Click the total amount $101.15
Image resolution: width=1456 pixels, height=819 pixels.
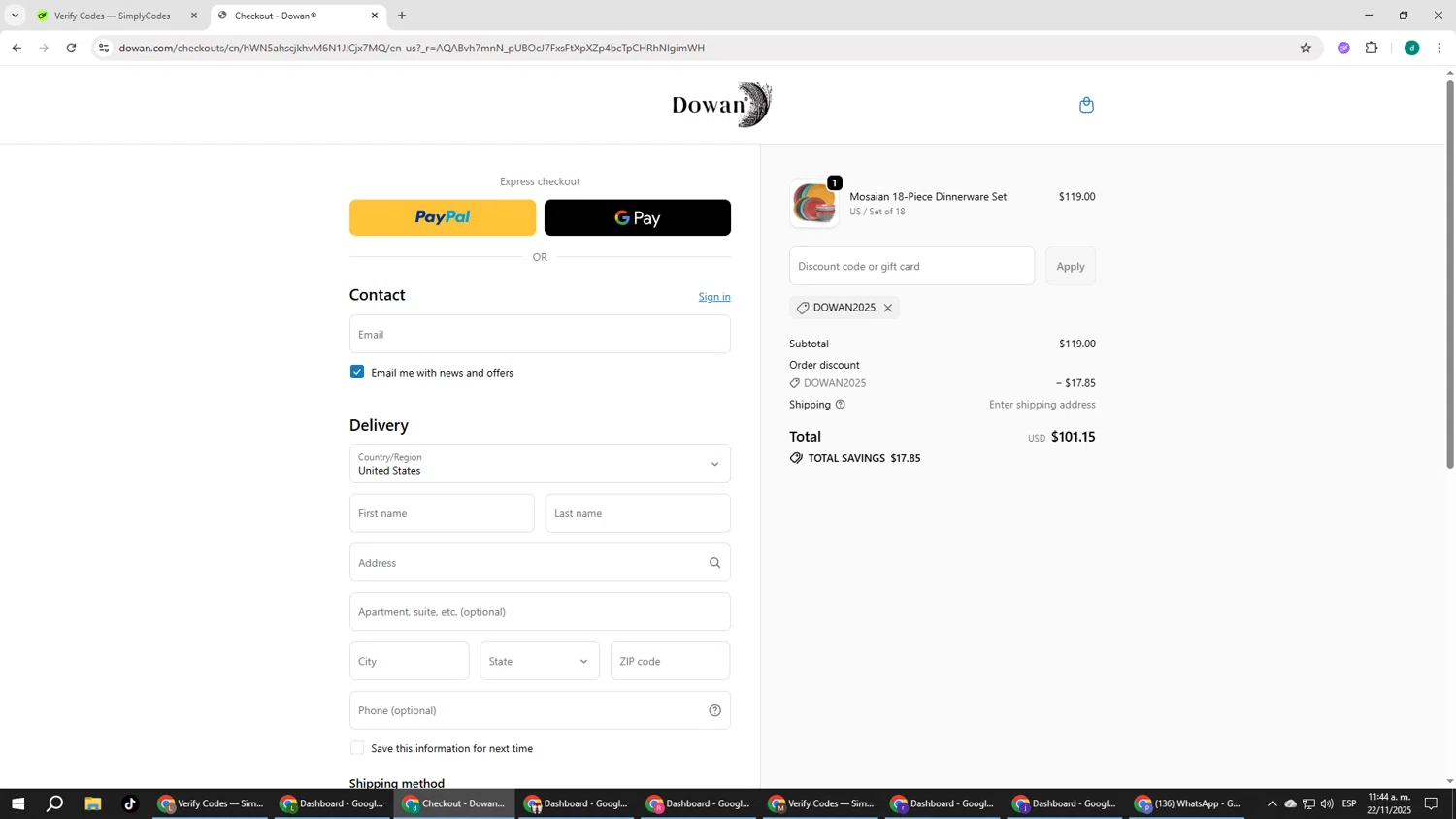coord(1073,437)
